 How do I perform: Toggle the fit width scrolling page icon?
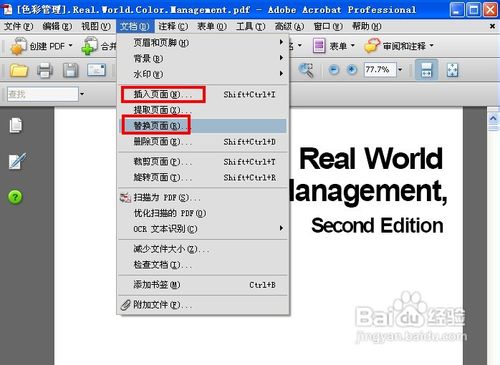point(426,70)
